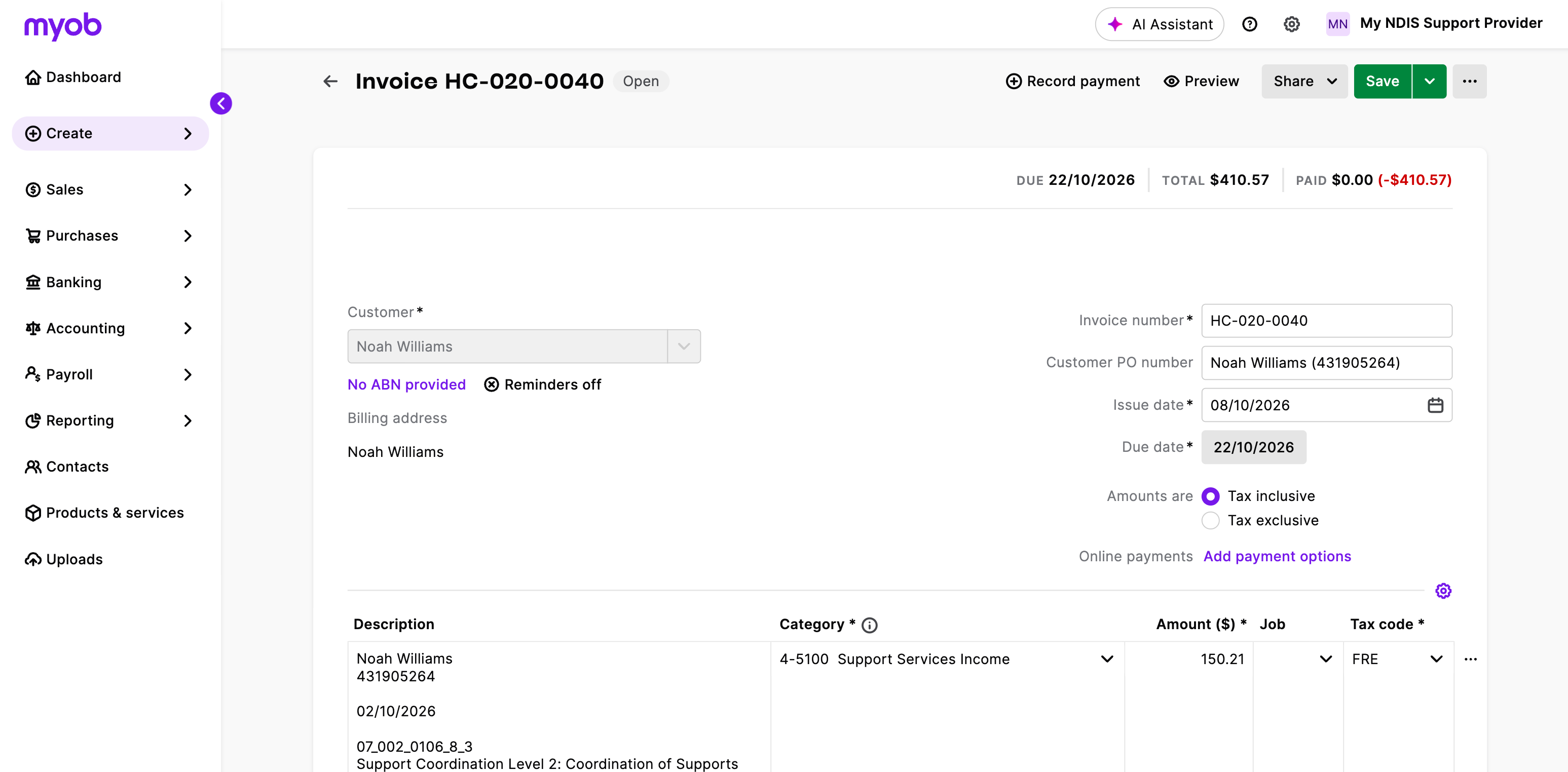
Task: Select Tax exclusive option
Action: tap(1211, 521)
